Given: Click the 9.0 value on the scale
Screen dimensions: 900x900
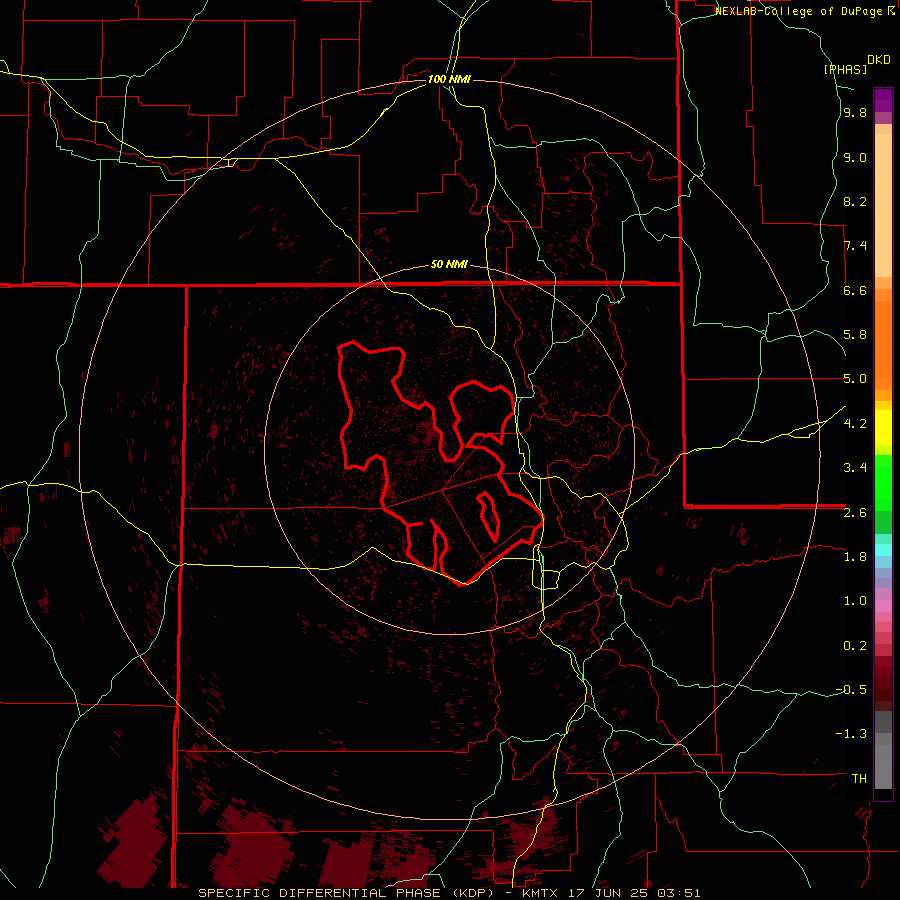Looking at the screenshot, I should pyautogui.click(x=855, y=157).
